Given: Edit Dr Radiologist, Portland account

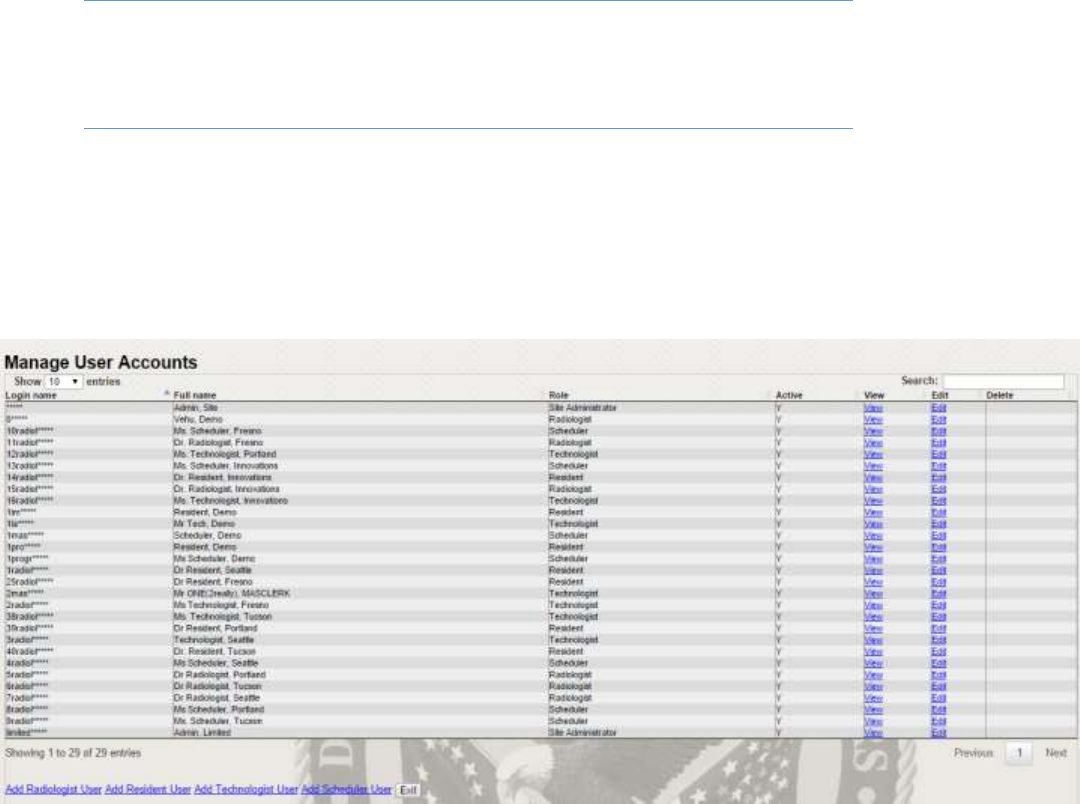Looking at the screenshot, I should click(939, 675).
